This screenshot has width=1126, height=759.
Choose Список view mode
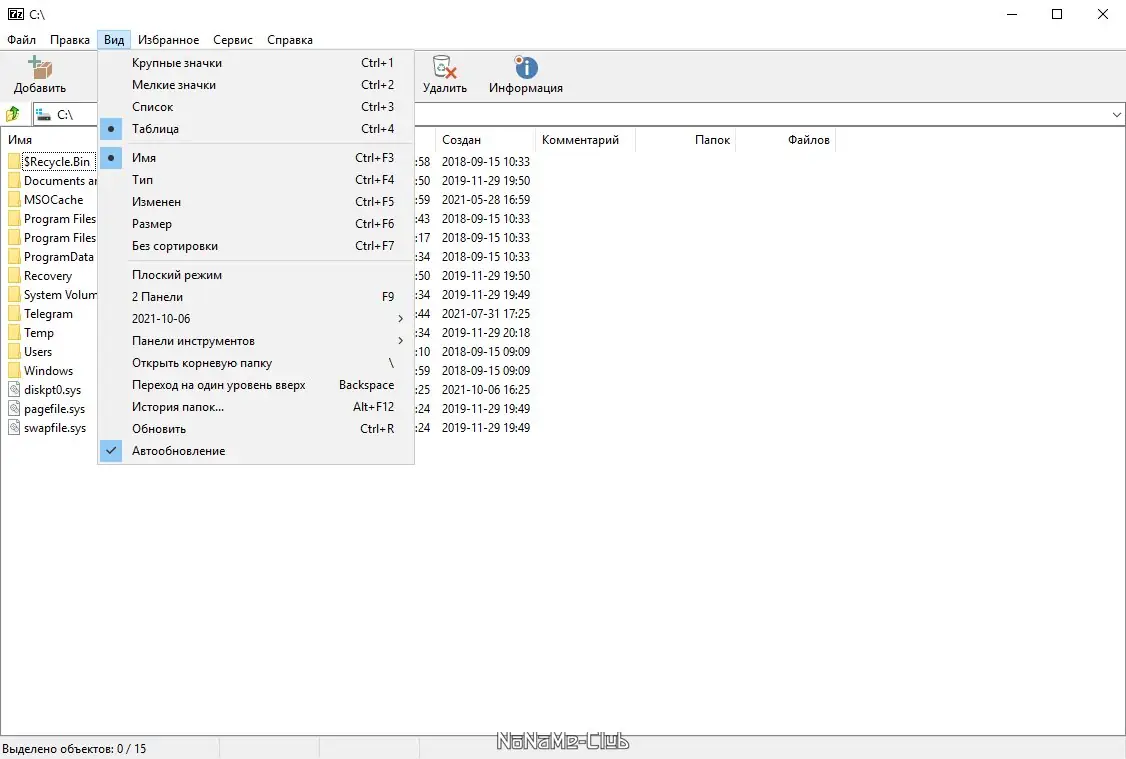pos(256,107)
